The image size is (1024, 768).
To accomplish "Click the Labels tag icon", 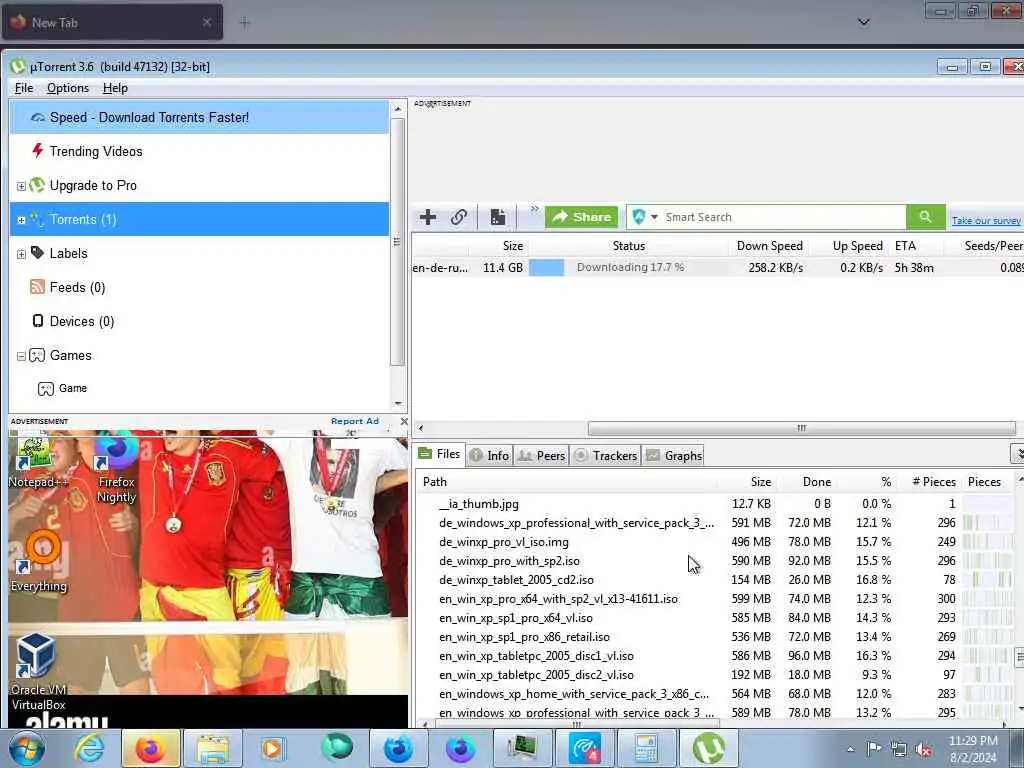I will (38, 253).
